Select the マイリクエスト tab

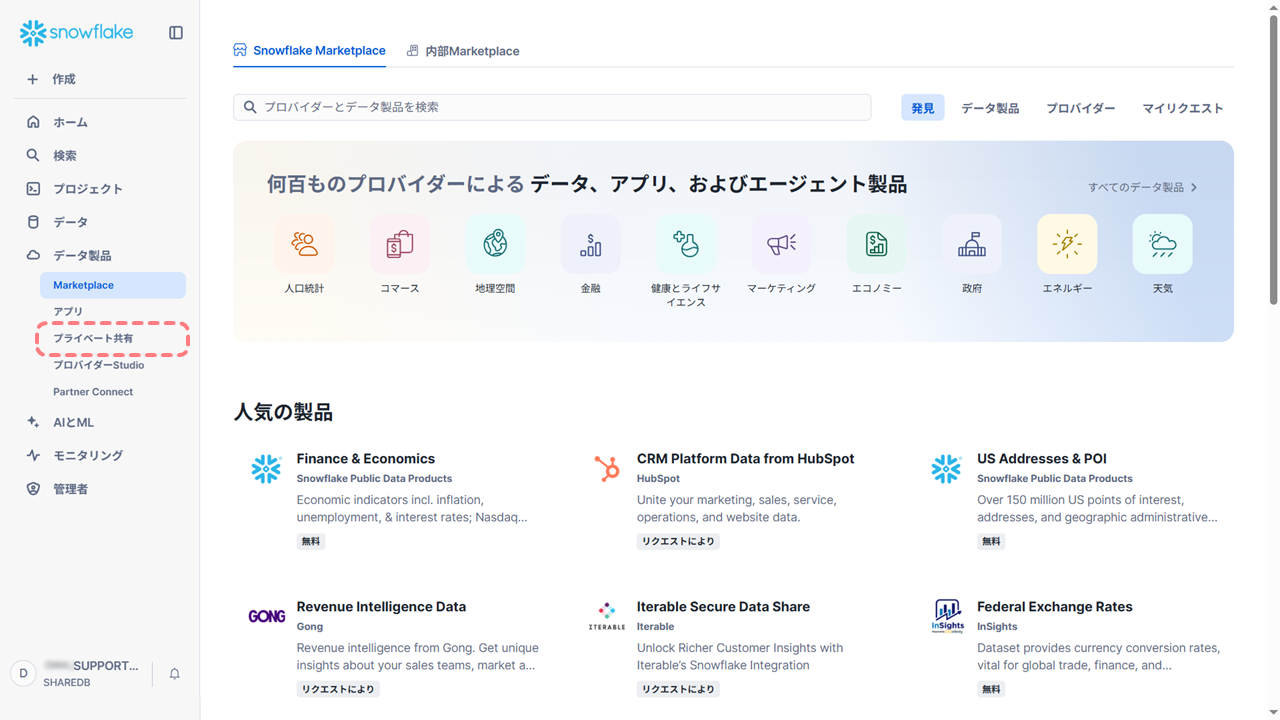(x=1183, y=108)
